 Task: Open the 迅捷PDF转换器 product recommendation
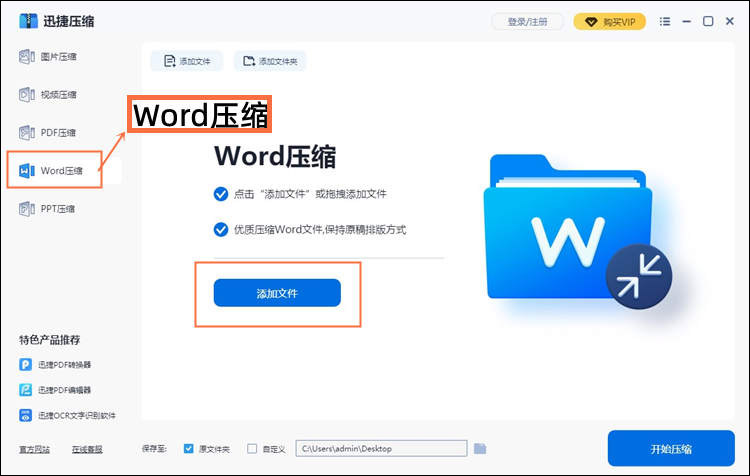tap(55, 365)
